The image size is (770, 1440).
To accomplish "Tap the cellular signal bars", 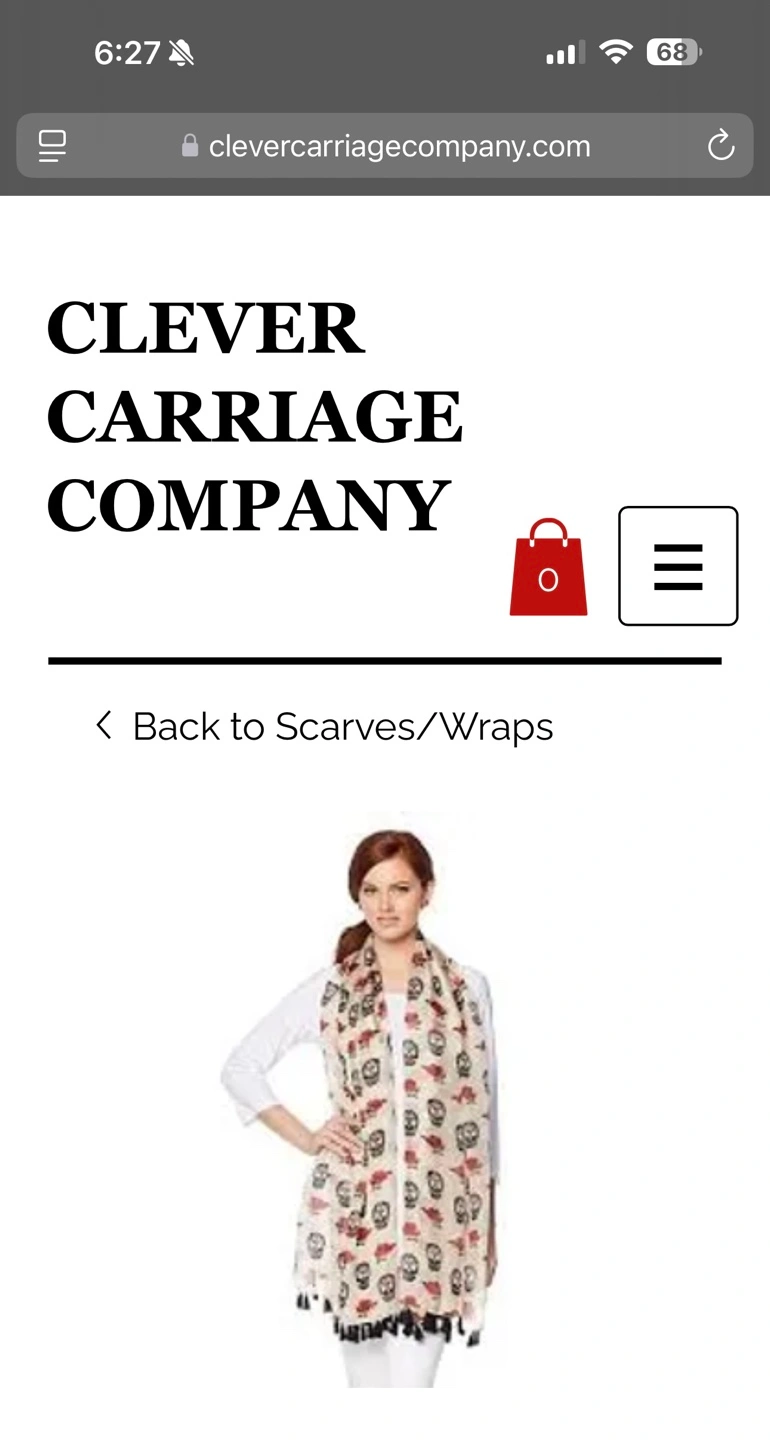I will pyautogui.click(x=565, y=53).
